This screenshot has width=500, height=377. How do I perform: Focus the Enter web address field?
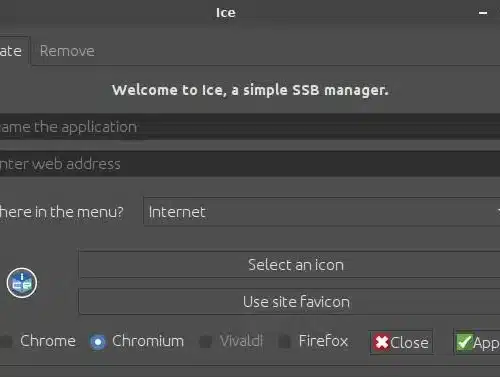(250, 164)
